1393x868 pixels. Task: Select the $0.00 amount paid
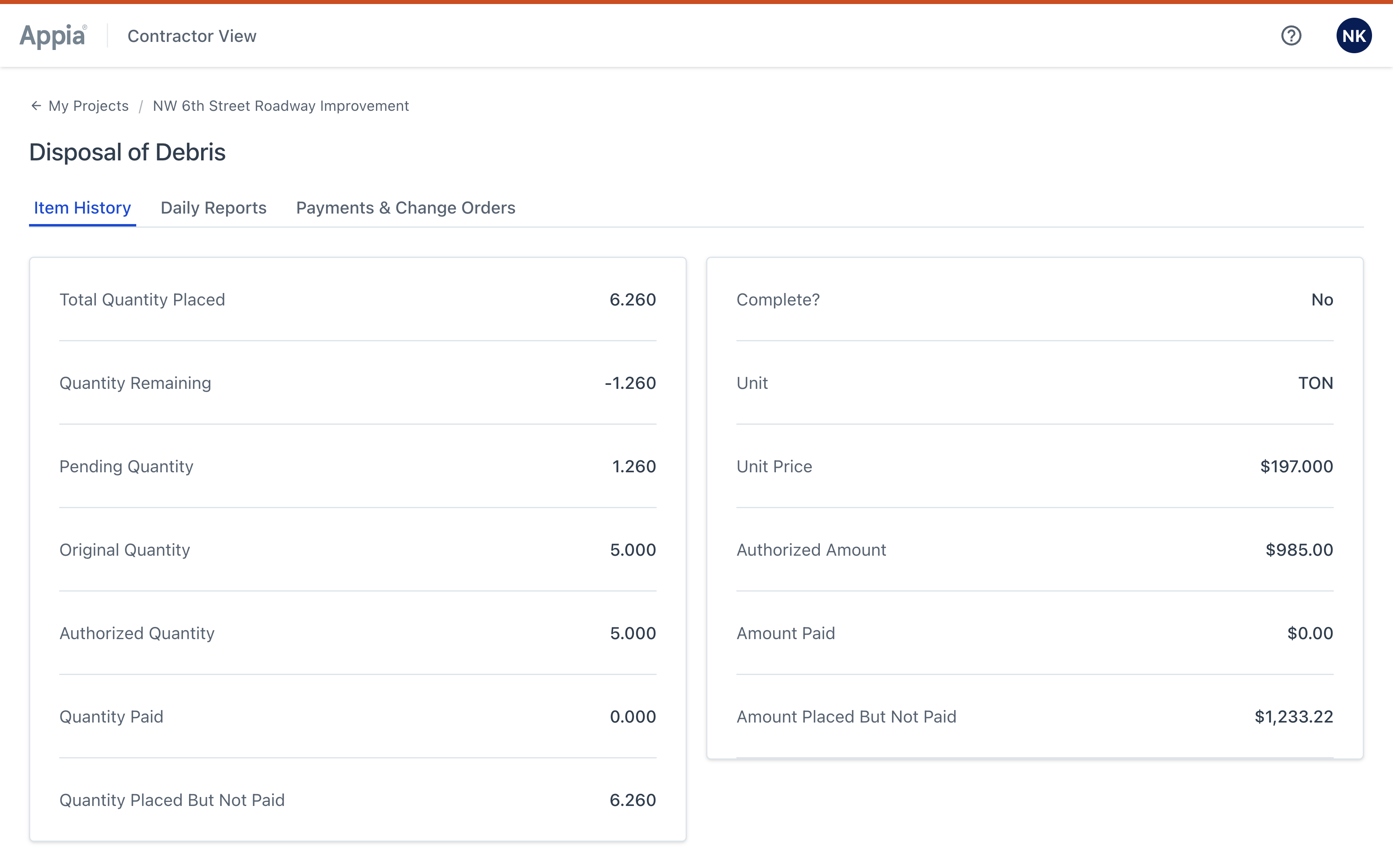(1310, 633)
